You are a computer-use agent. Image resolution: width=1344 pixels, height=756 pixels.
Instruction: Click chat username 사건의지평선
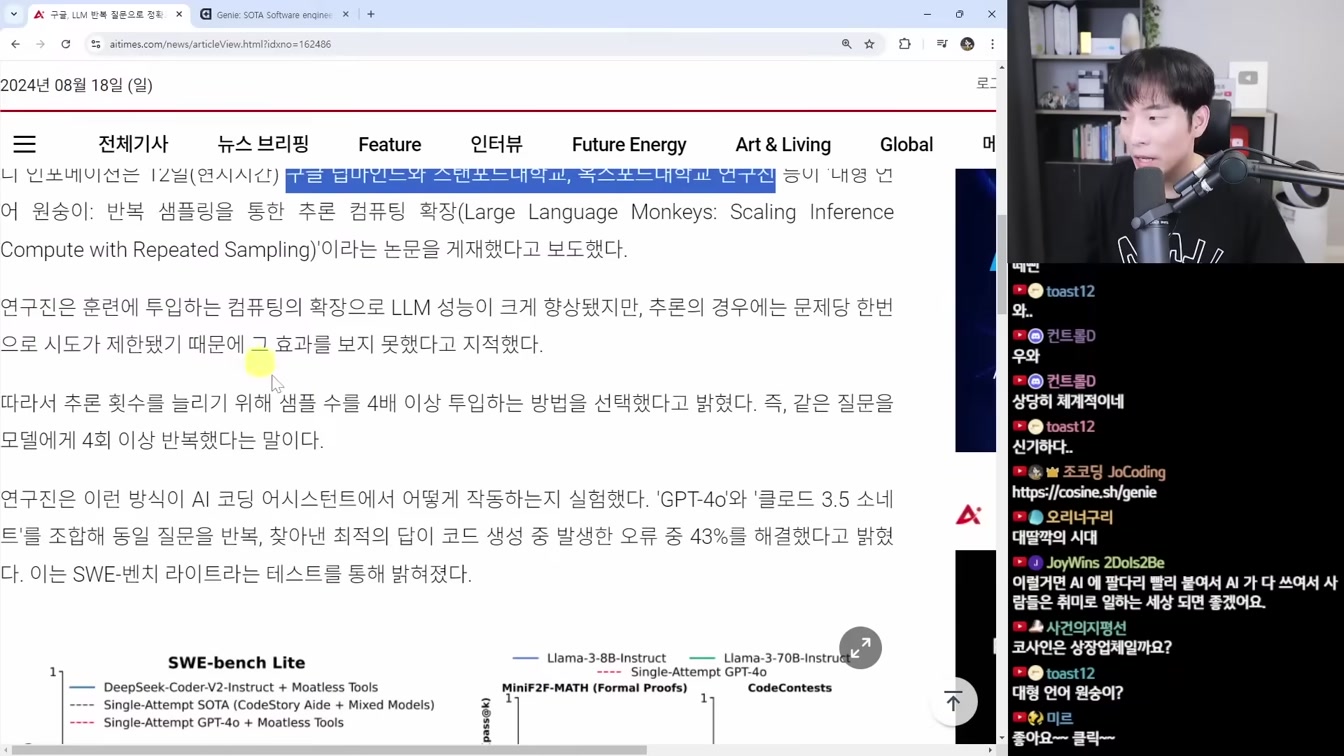(1086, 628)
